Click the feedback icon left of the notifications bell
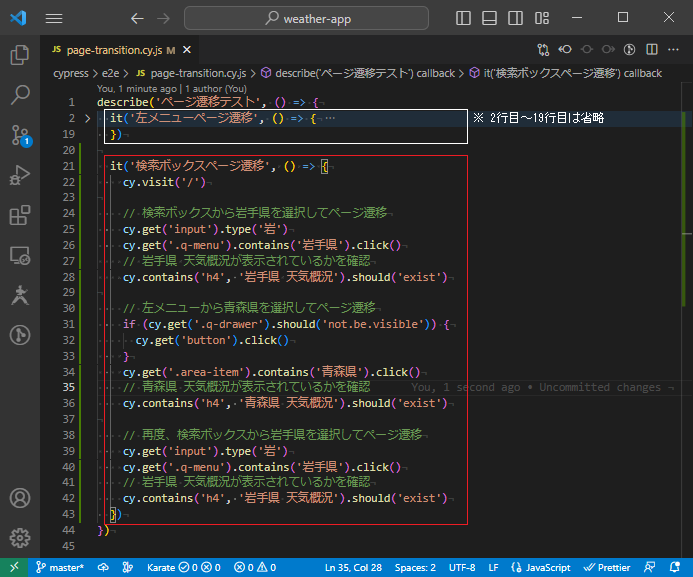This screenshot has width=693, height=577. click(x=650, y=567)
